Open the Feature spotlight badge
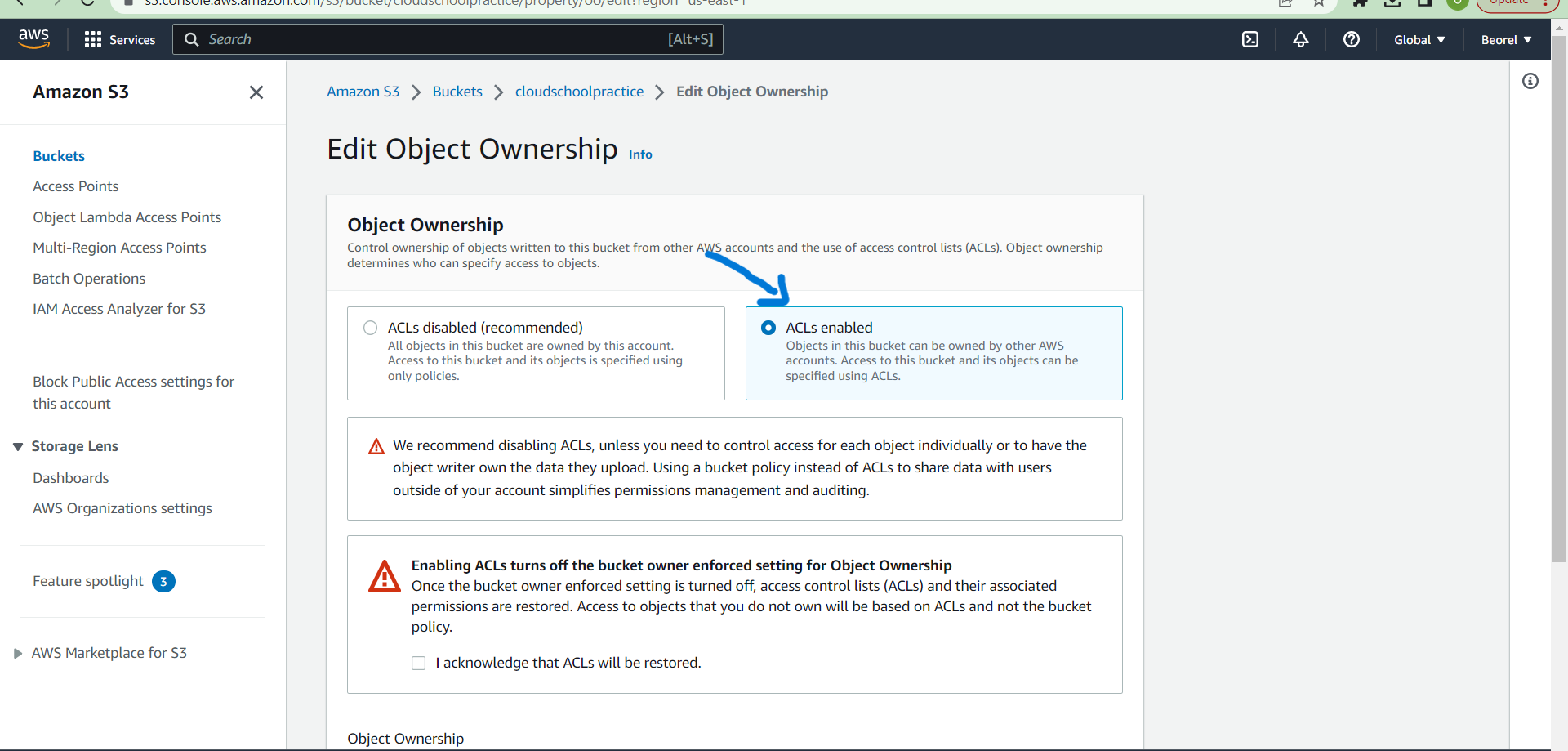The height and width of the screenshot is (751, 1568). pyautogui.click(x=163, y=581)
